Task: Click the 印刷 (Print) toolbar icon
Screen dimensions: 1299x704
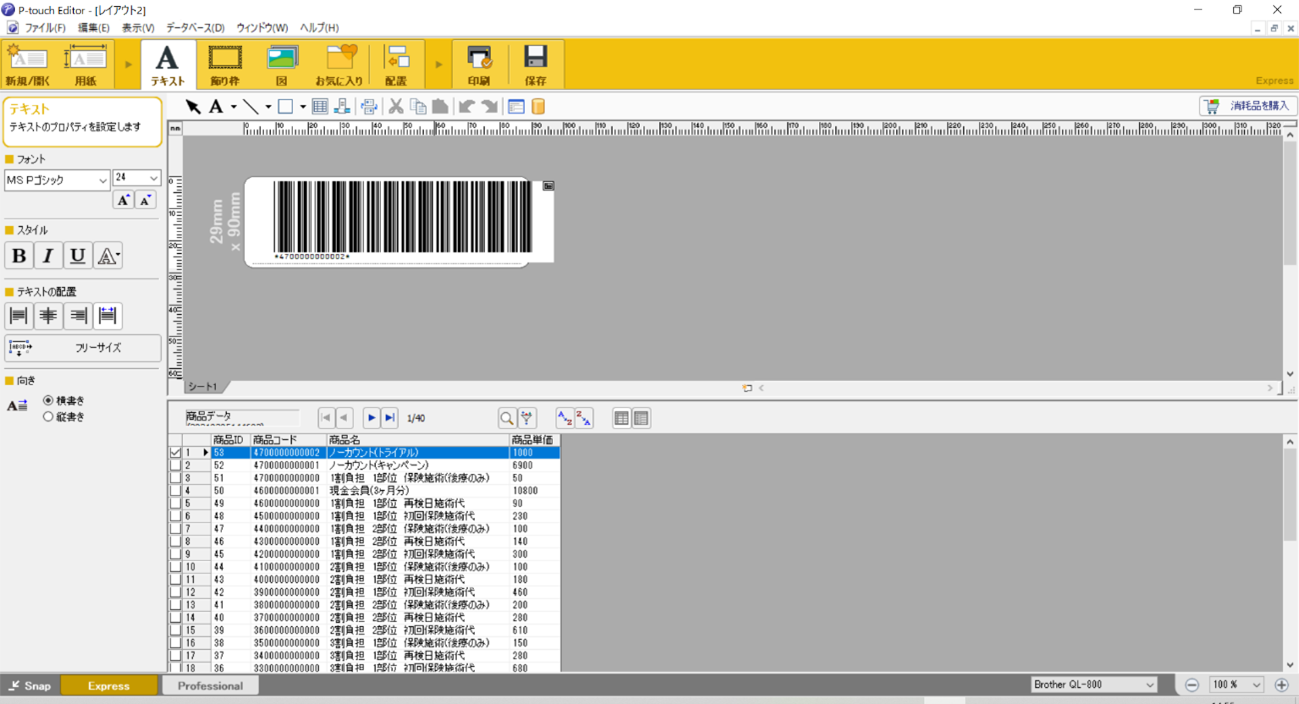Action: [x=479, y=64]
